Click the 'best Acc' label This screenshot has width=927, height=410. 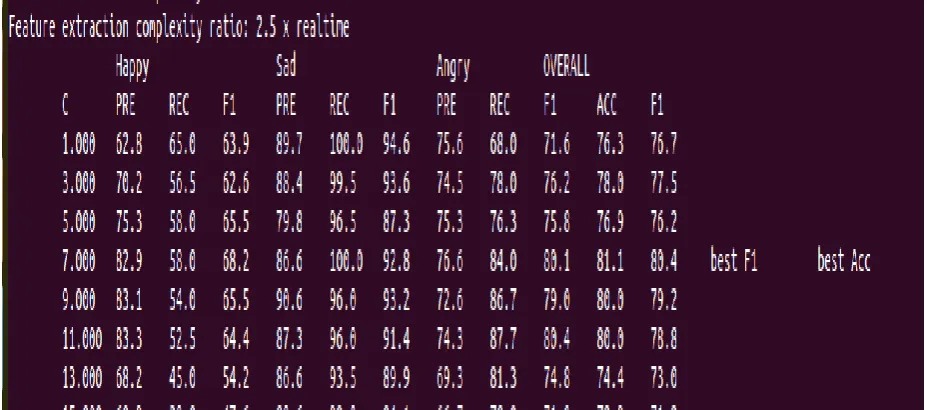point(844,260)
